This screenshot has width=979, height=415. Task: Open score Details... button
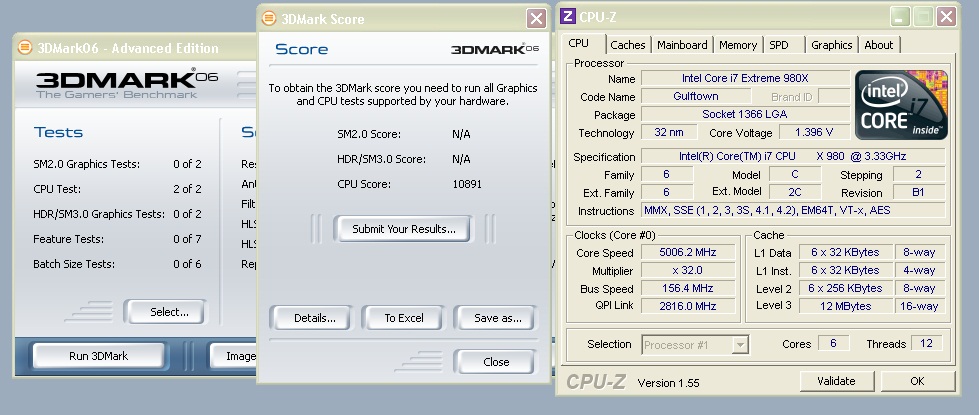click(314, 318)
